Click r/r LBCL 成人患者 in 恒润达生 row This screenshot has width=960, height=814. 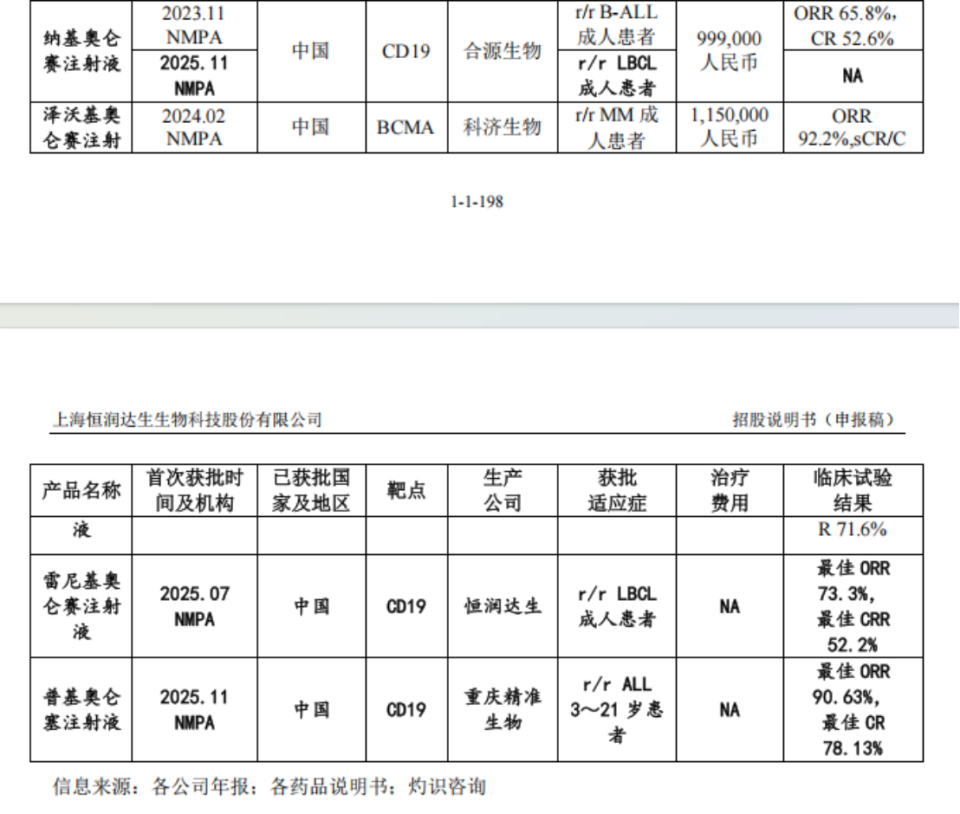(617, 607)
